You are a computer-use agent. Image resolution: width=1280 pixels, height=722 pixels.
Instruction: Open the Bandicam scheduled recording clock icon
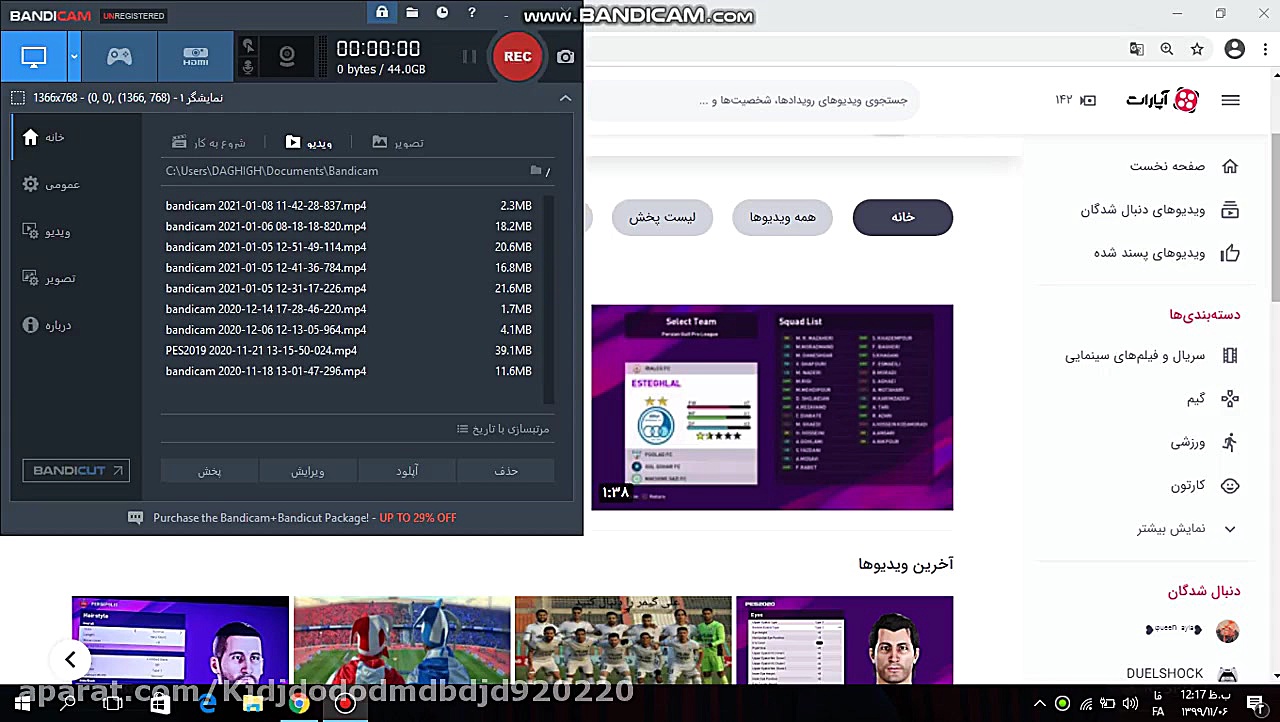pyautogui.click(x=442, y=13)
